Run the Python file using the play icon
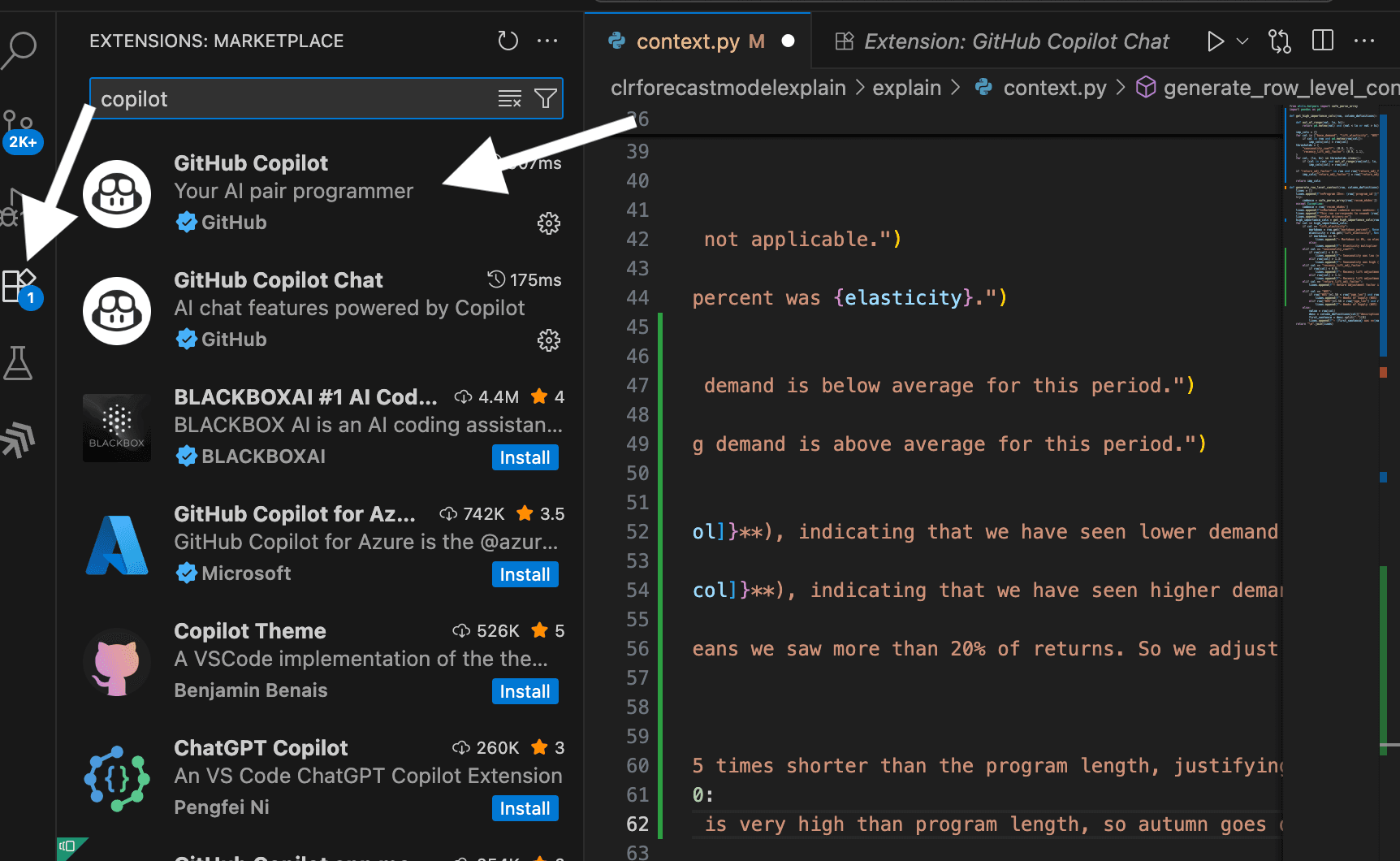 (1216, 41)
